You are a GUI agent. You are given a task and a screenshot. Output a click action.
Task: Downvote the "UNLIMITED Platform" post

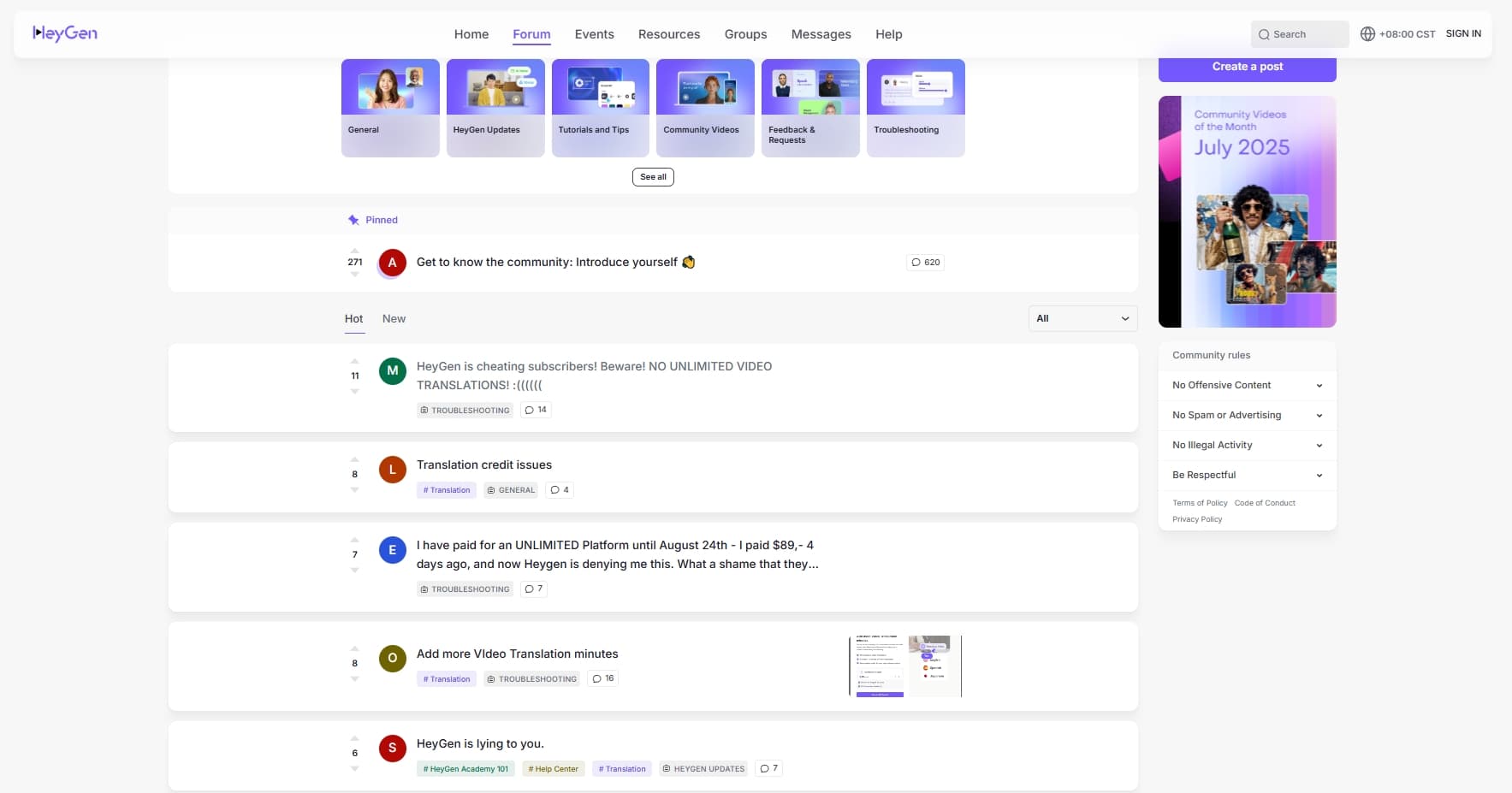click(355, 570)
